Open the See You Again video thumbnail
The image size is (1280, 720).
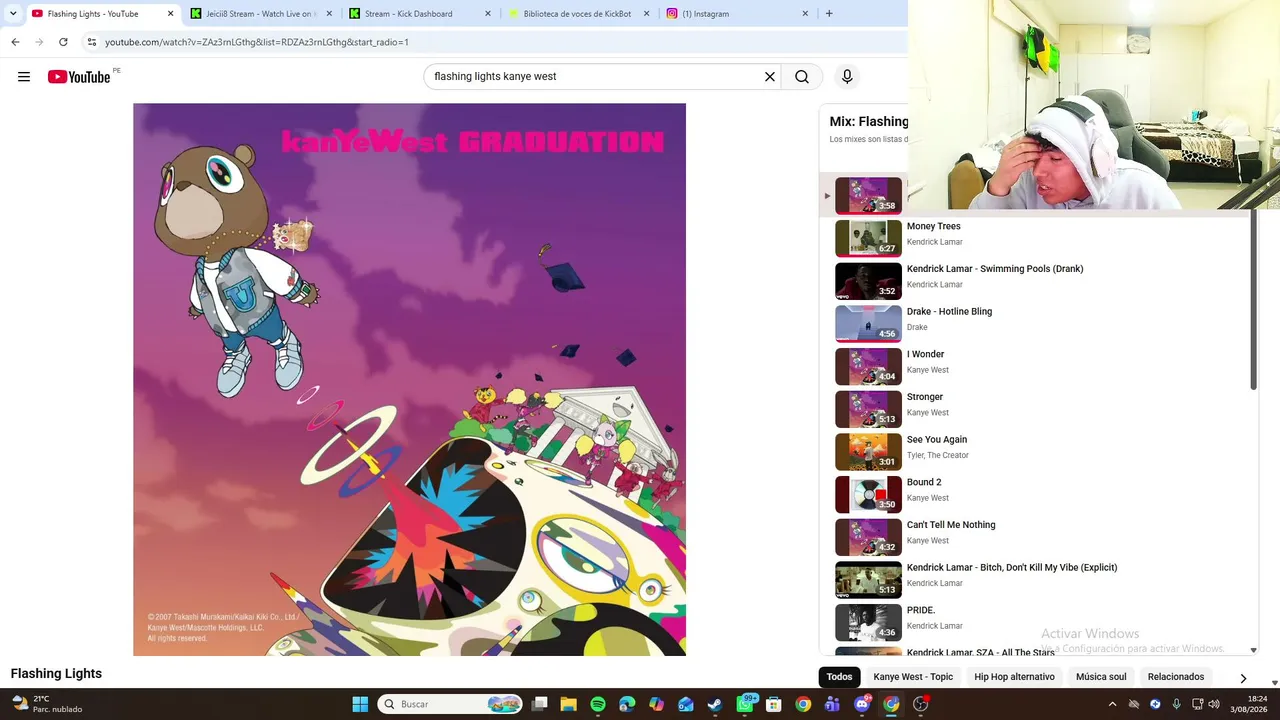(868, 452)
